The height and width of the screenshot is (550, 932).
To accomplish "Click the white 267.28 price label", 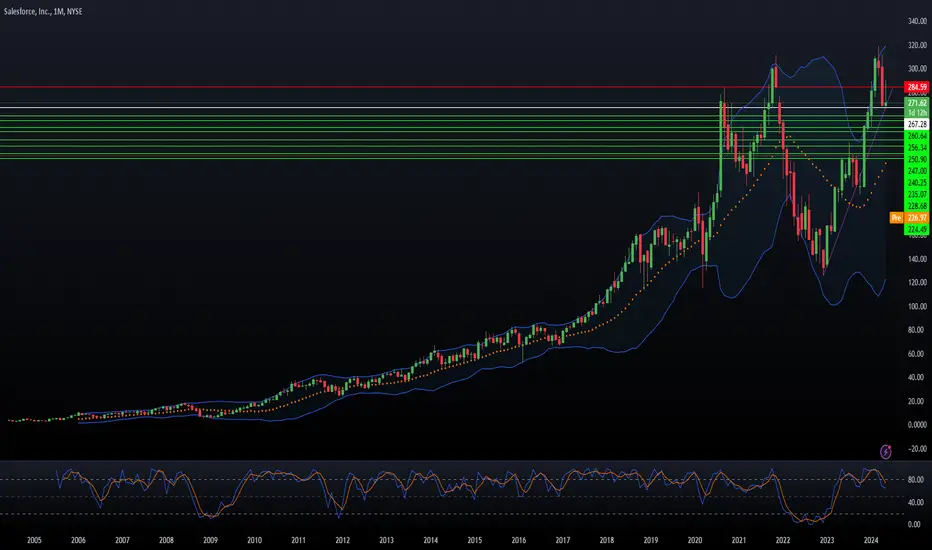I will [x=917, y=124].
